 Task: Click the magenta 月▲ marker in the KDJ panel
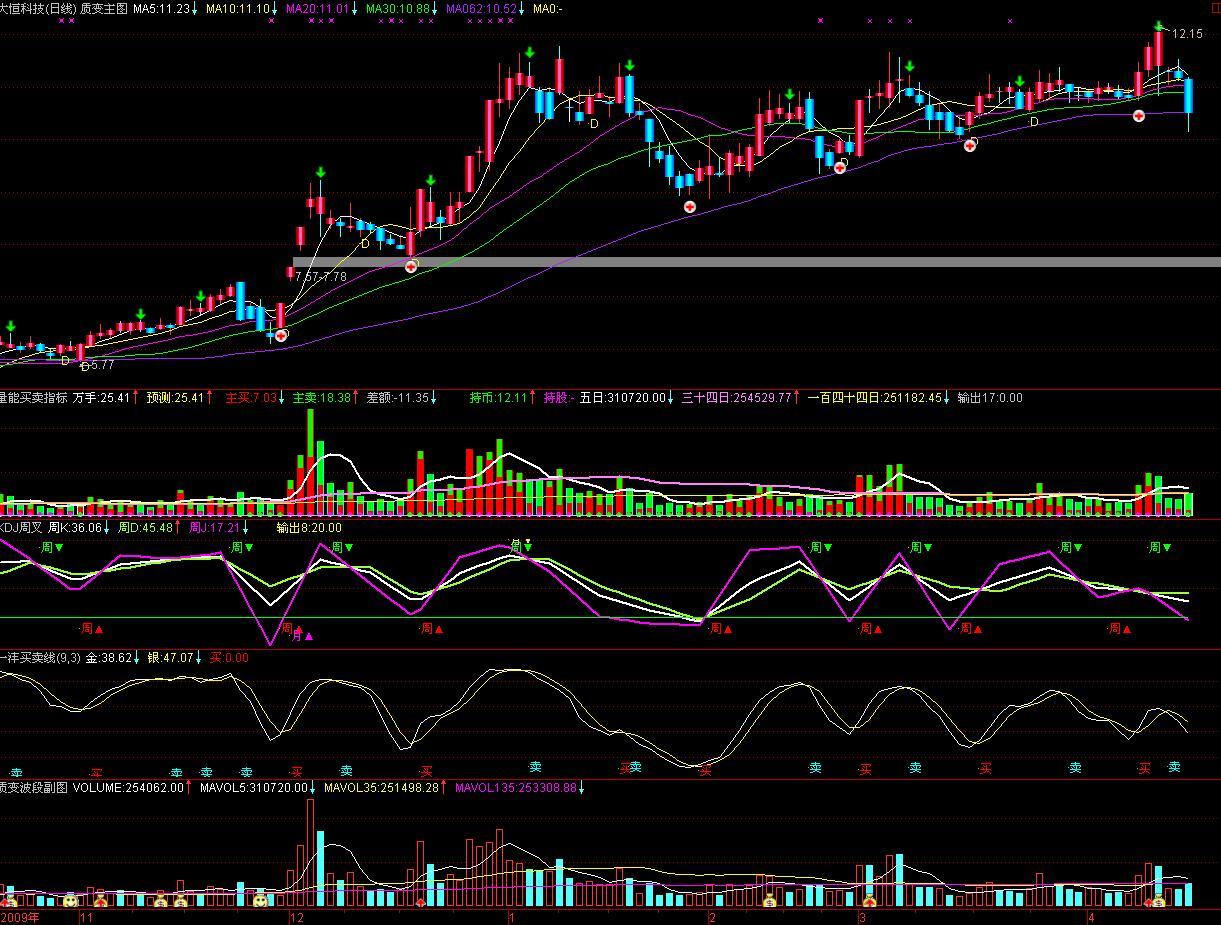(x=302, y=636)
